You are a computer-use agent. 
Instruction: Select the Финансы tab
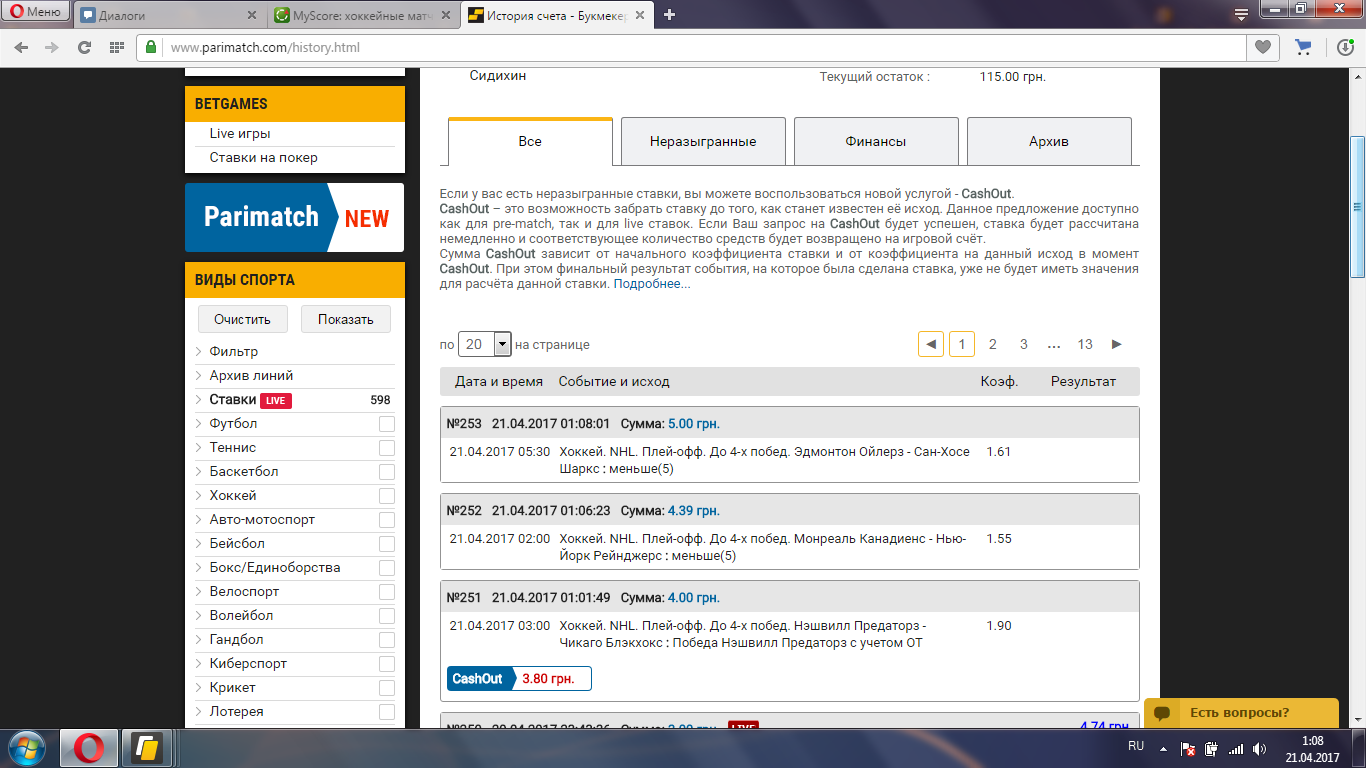(x=876, y=141)
